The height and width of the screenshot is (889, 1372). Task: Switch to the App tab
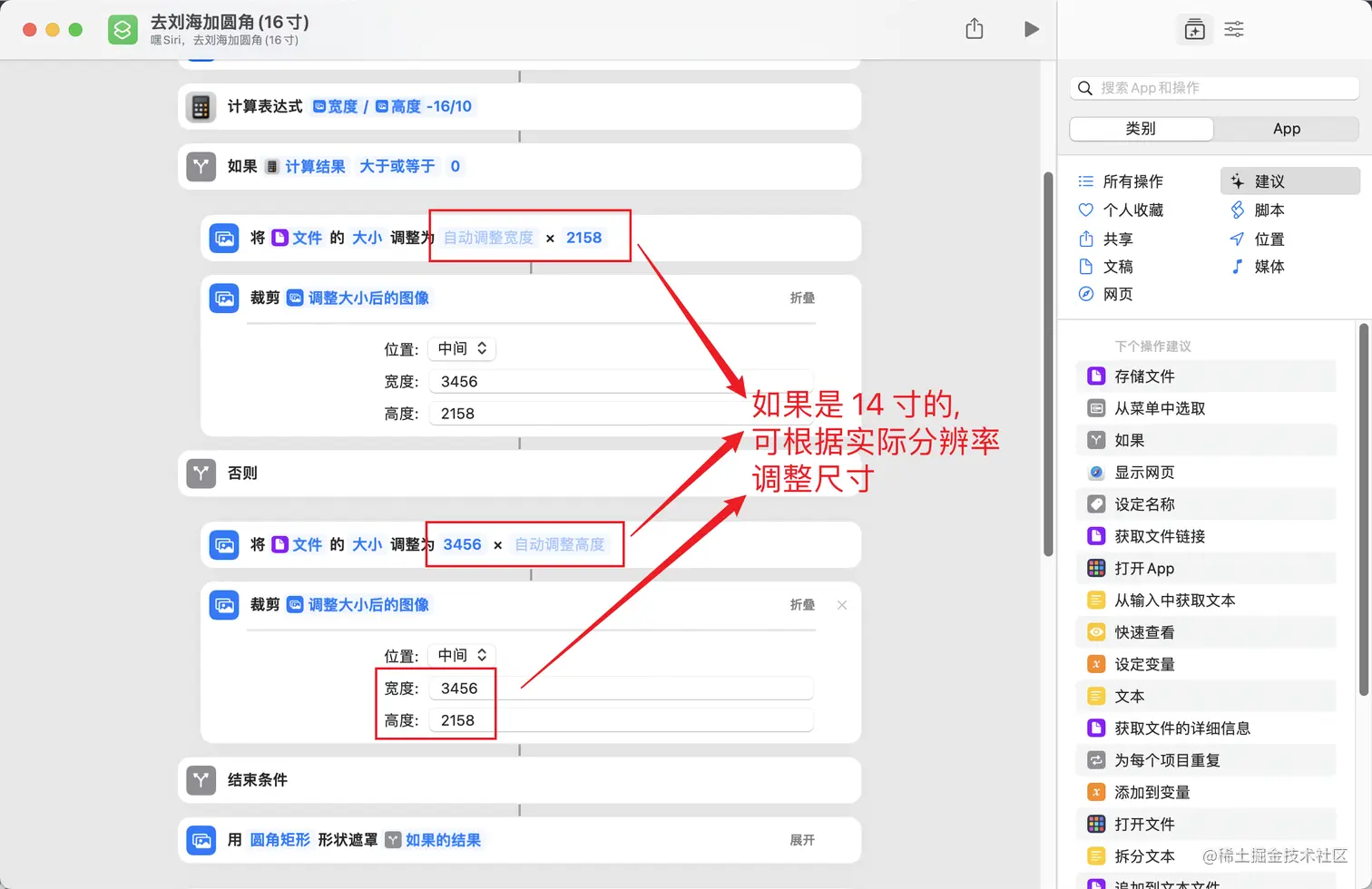pyautogui.click(x=1287, y=129)
